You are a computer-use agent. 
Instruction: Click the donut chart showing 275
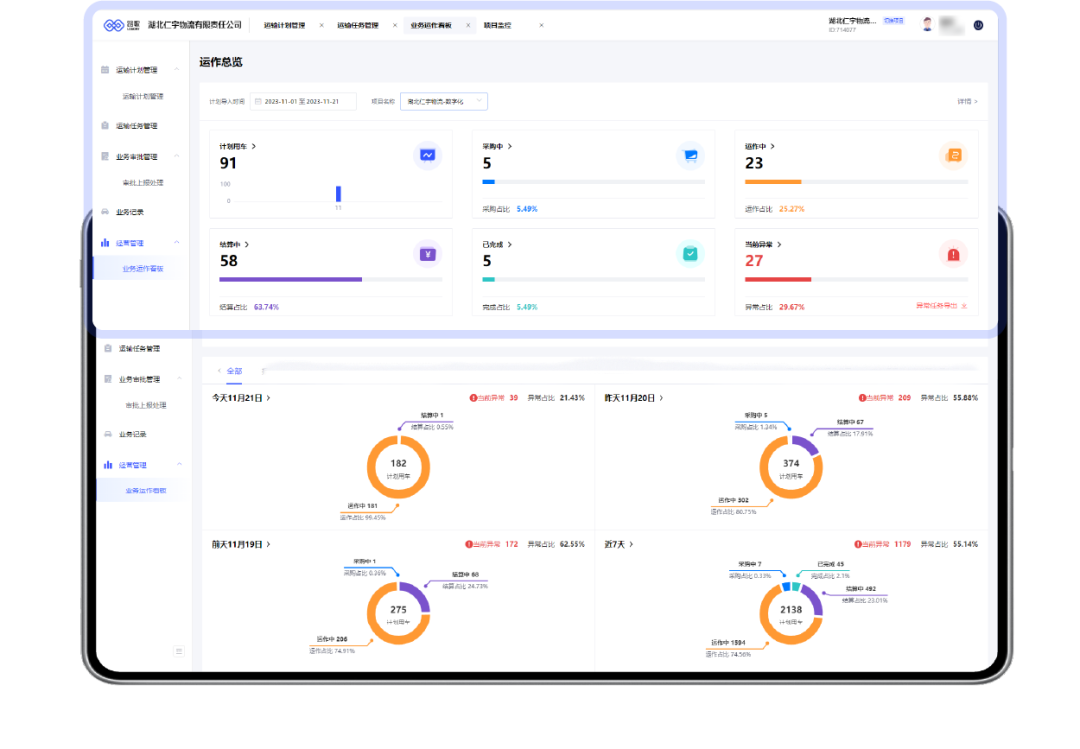pos(398,613)
